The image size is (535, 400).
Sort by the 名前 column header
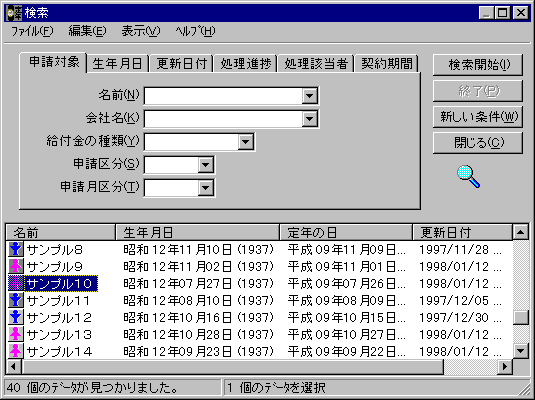point(61,233)
